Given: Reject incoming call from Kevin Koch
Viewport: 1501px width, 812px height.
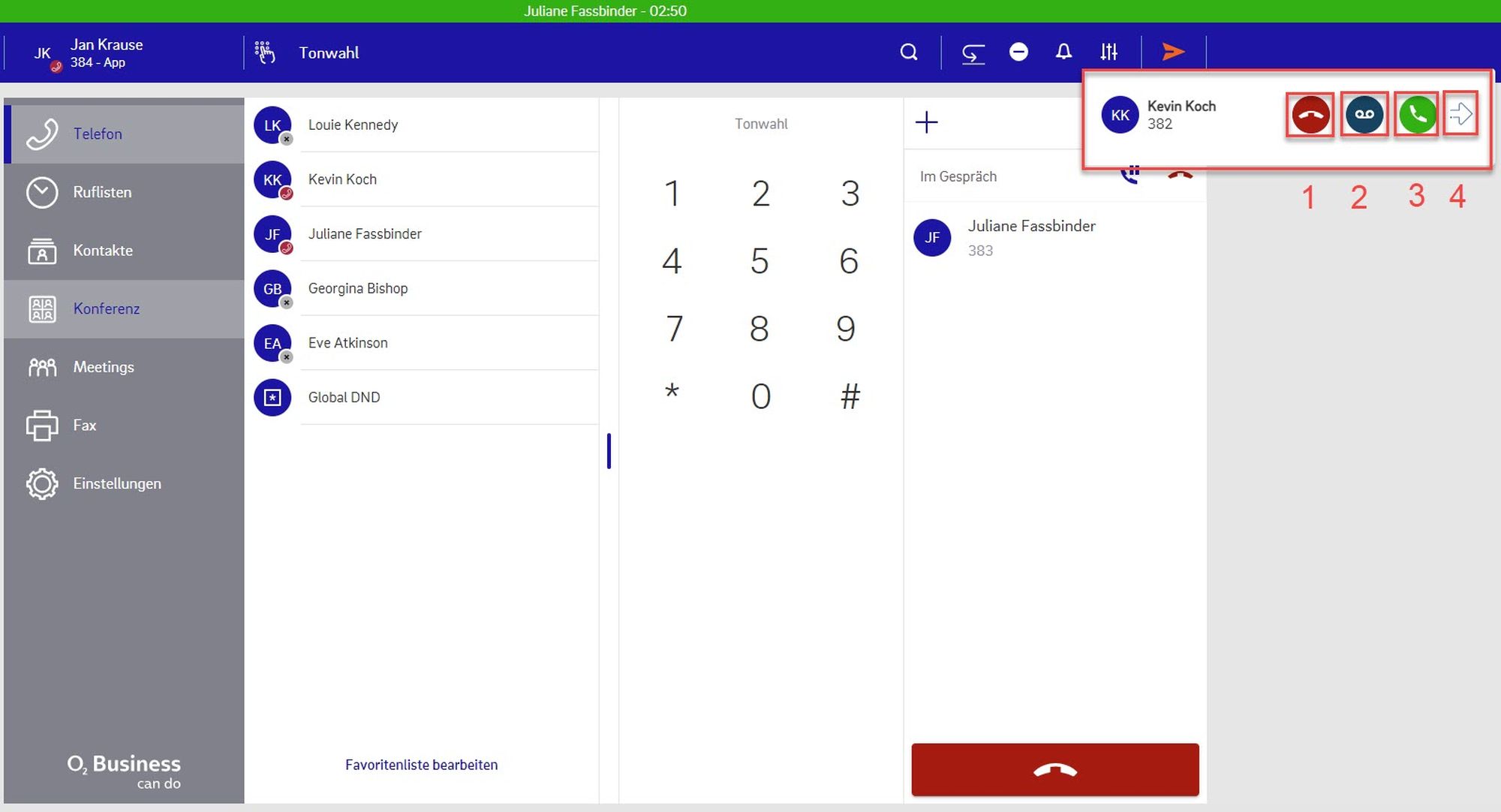Looking at the screenshot, I should [1310, 115].
